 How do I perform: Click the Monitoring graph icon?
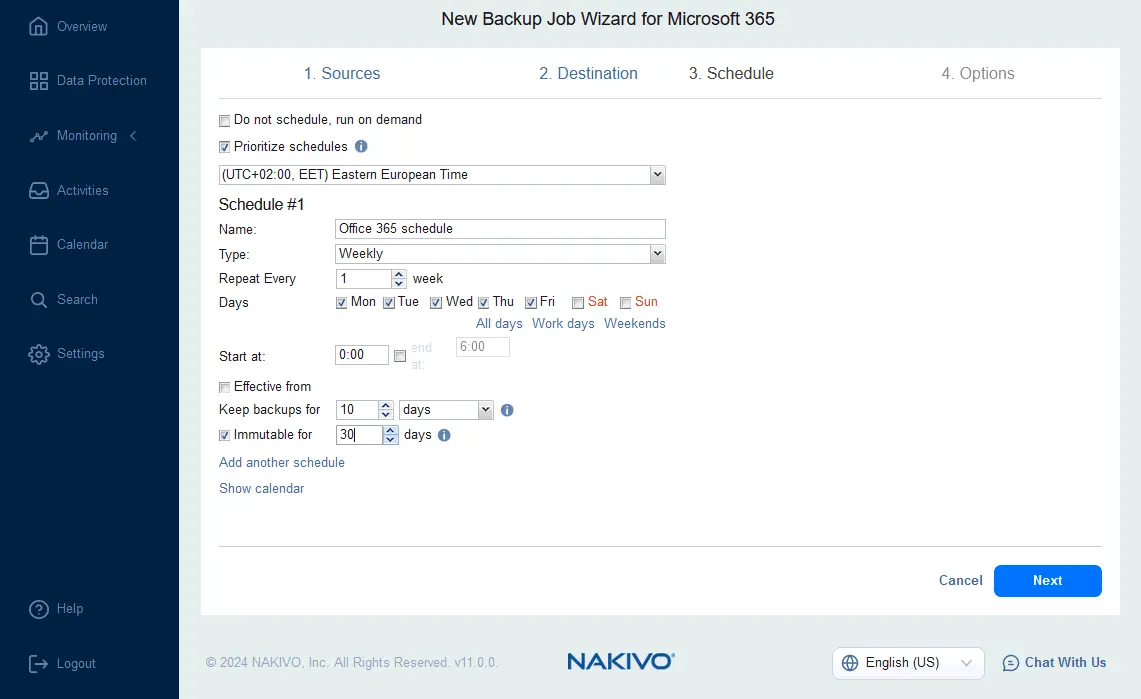(x=39, y=136)
